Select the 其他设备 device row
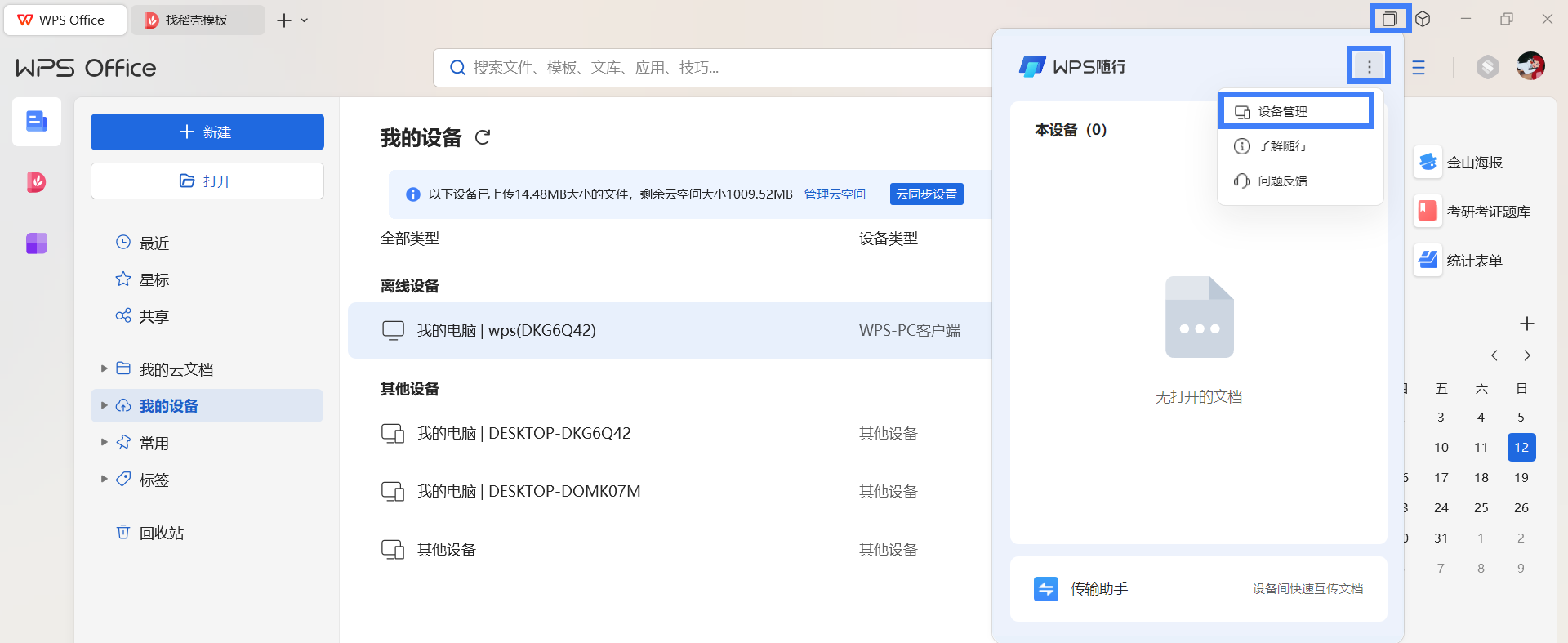The width and height of the screenshot is (1568, 643). (670, 549)
